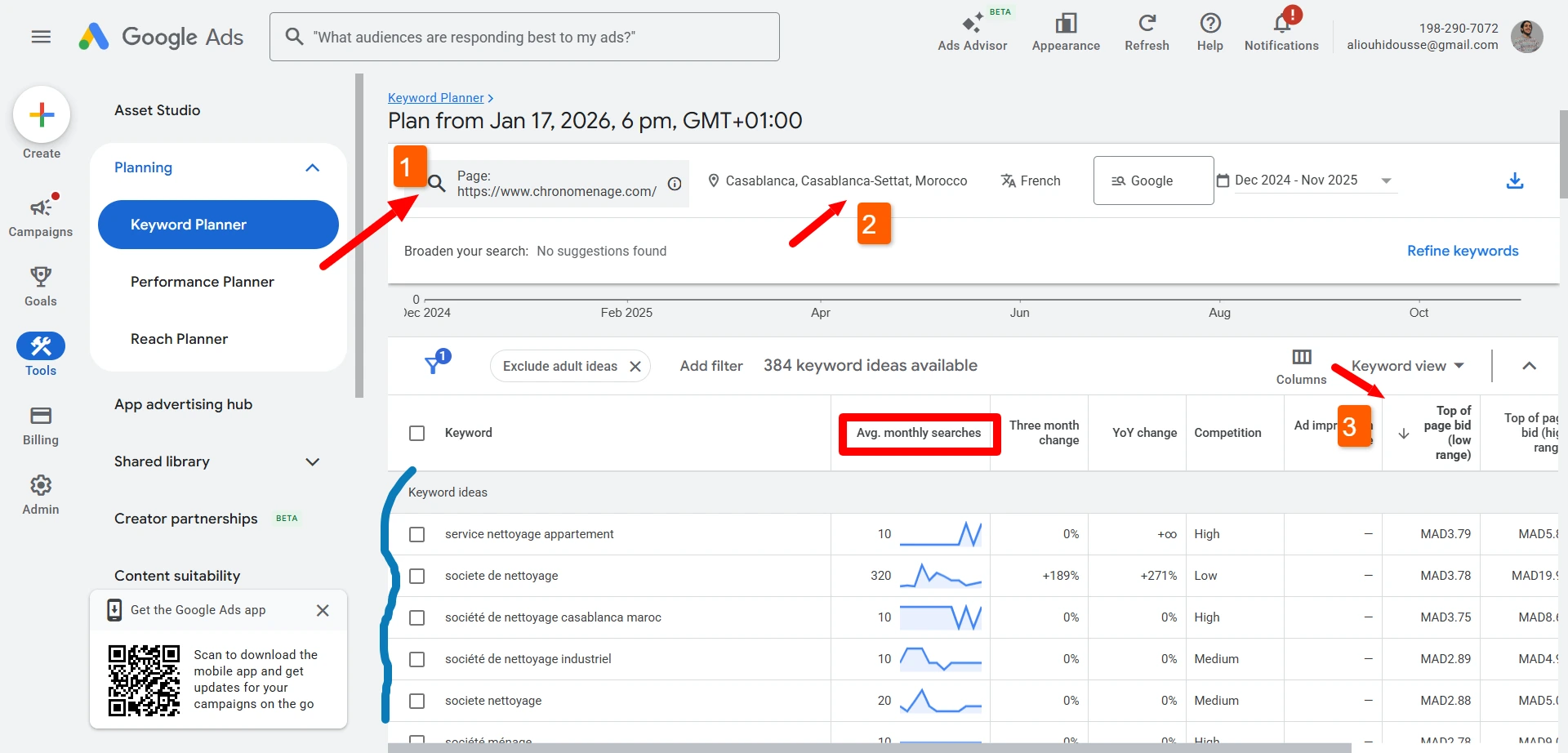Open the Columns chooser icon
The image size is (1568, 753).
point(1301,357)
